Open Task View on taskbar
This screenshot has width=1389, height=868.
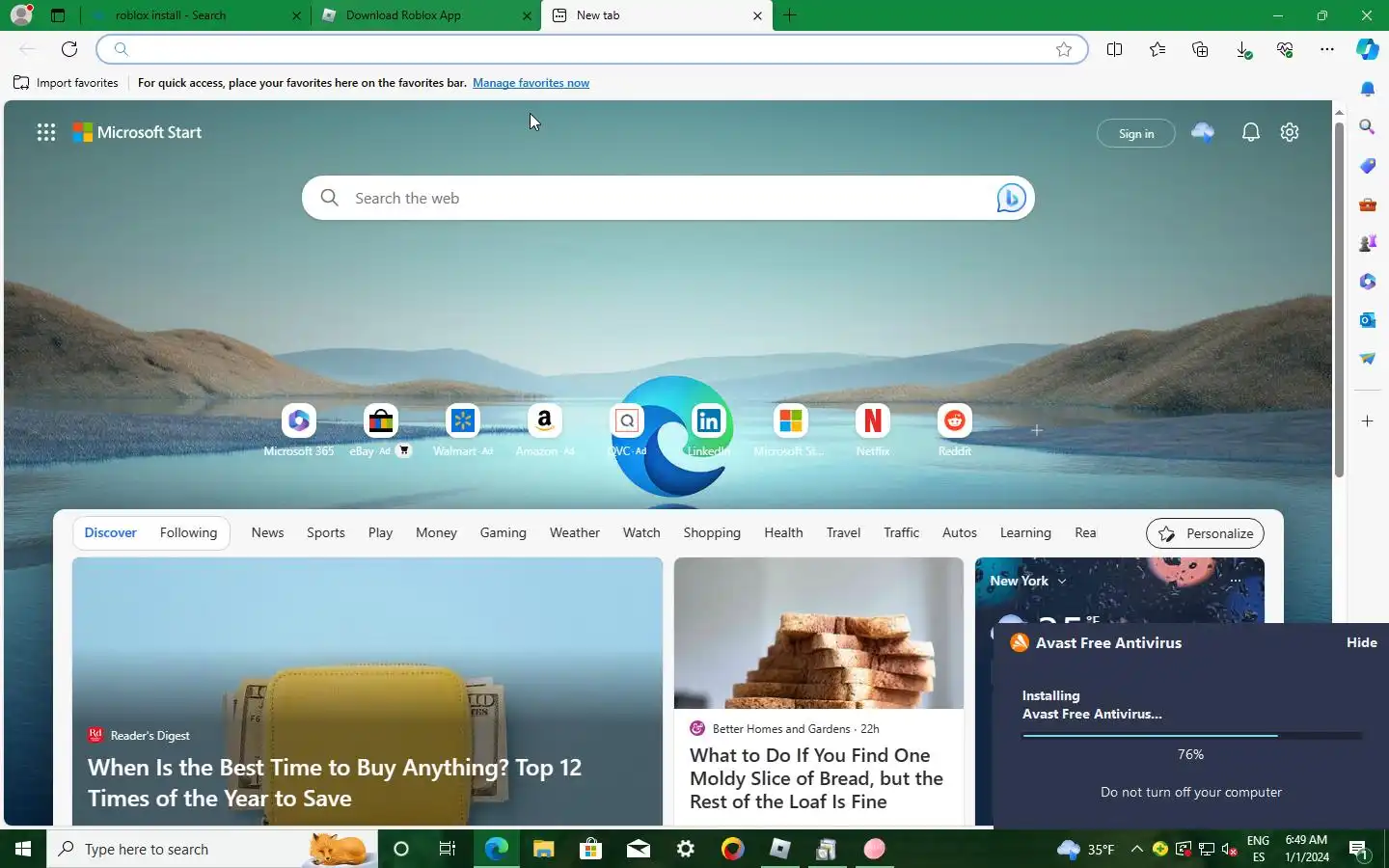[448, 849]
